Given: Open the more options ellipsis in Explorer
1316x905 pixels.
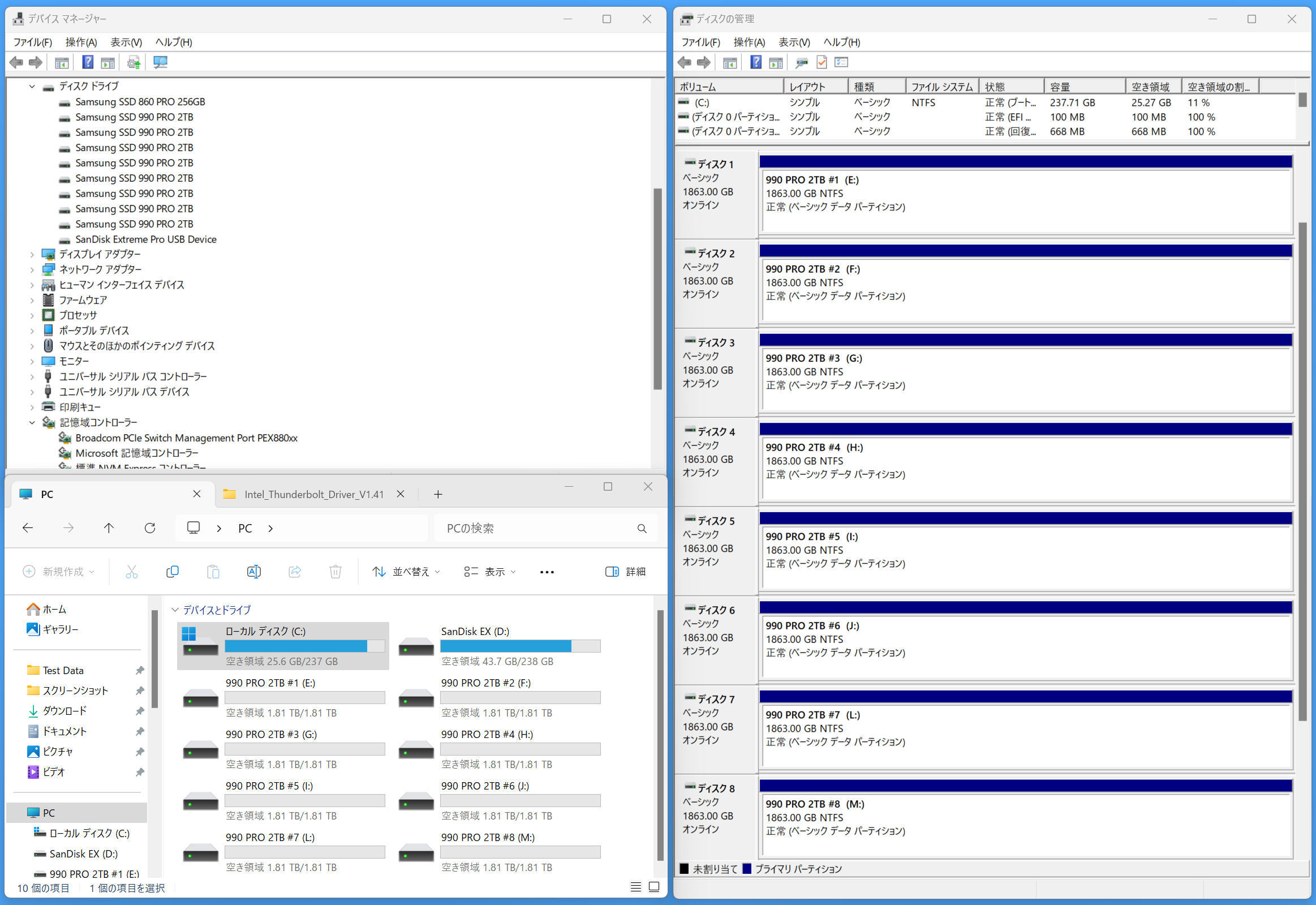Looking at the screenshot, I should [x=547, y=572].
